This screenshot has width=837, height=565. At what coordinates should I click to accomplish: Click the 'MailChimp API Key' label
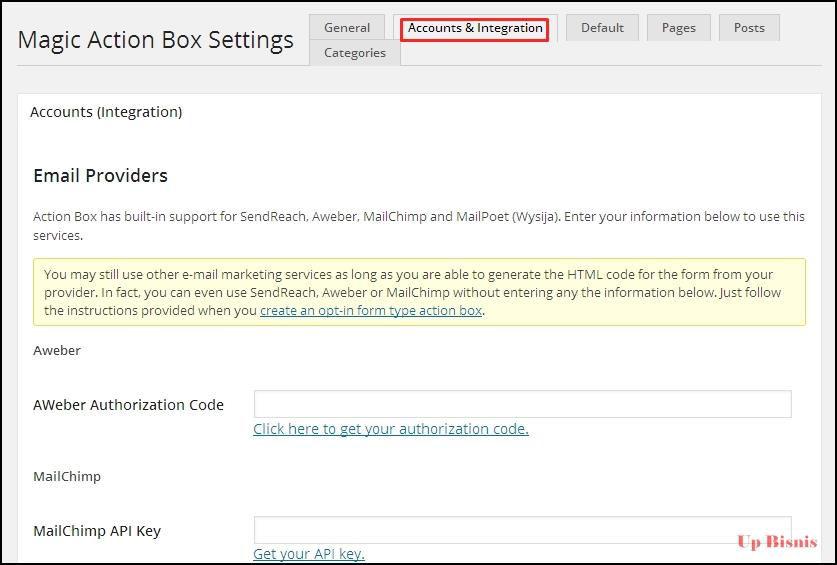click(x=97, y=531)
